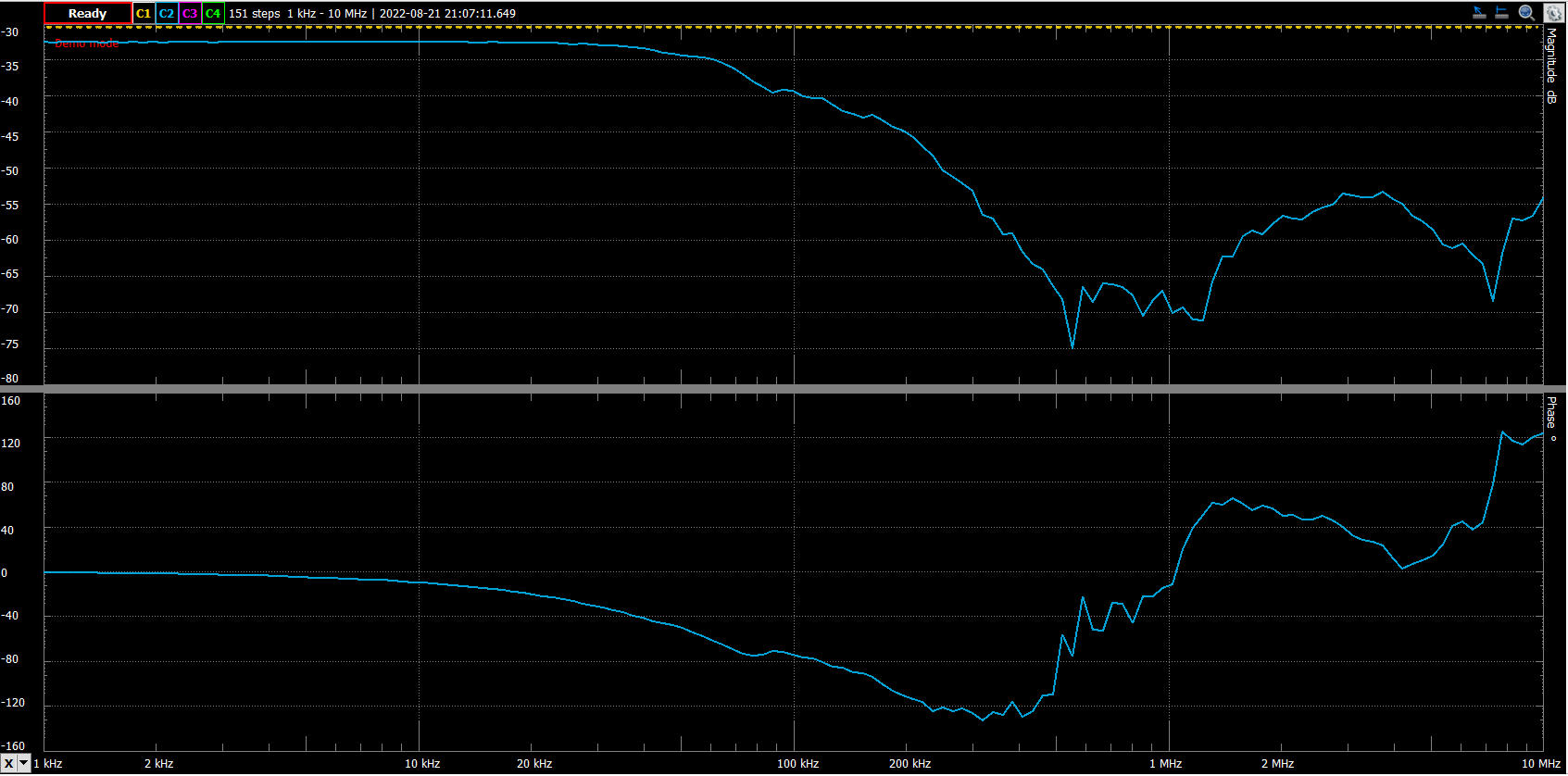The height and width of the screenshot is (776, 1568).
Task: Click the 151 steps sweep info text
Action: [x=254, y=14]
